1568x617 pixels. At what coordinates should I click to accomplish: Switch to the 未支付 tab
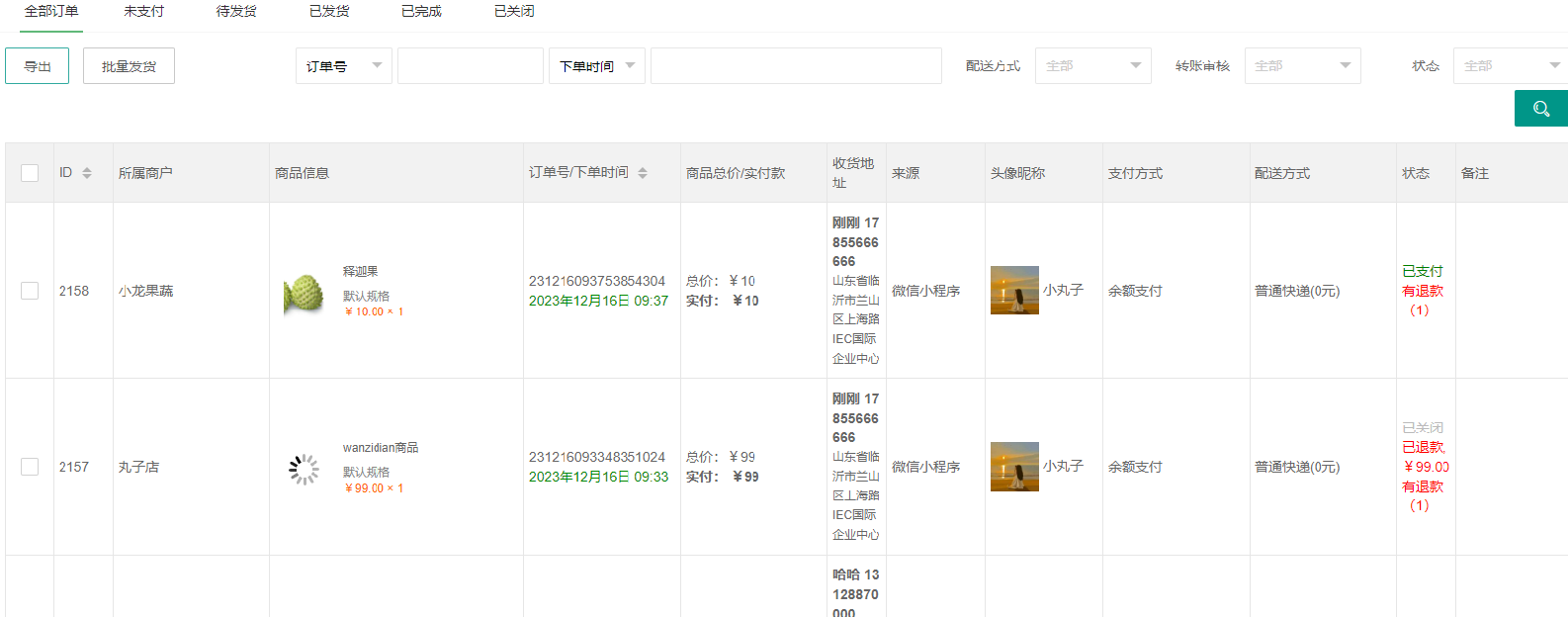144,12
